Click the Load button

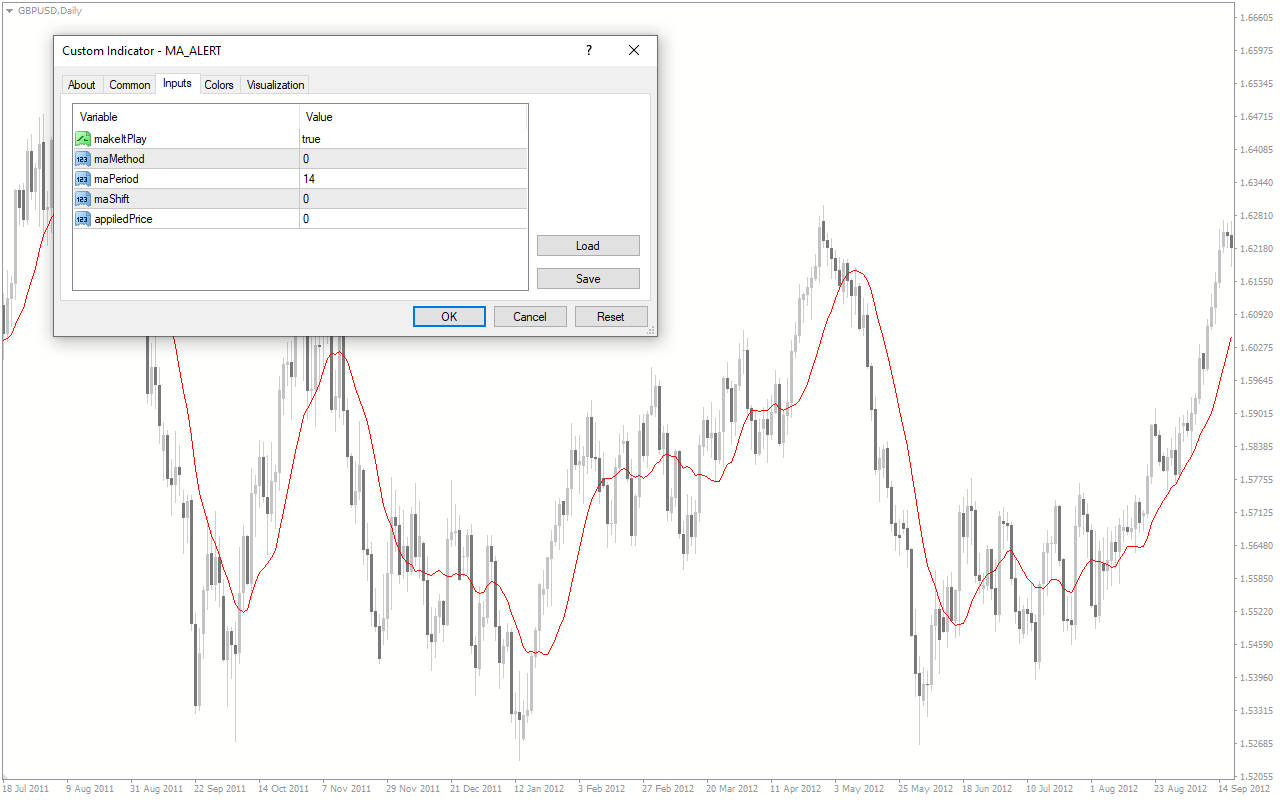click(588, 246)
